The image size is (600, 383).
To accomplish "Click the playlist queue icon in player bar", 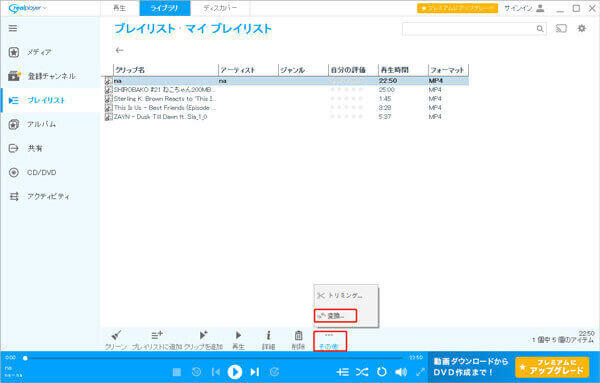I will 342,372.
